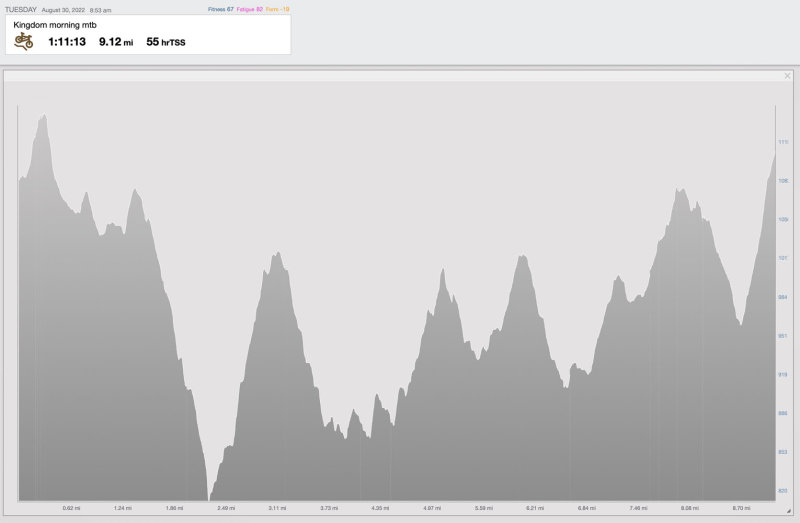Close the elevation chart panel
Image resolution: width=800 pixels, height=523 pixels.
(787, 76)
